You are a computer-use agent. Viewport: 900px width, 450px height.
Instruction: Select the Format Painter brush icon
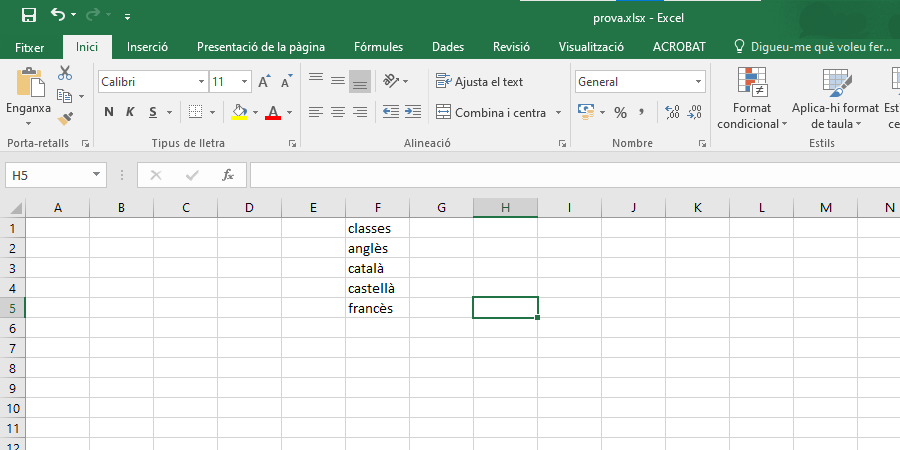click(x=65, y=118)
